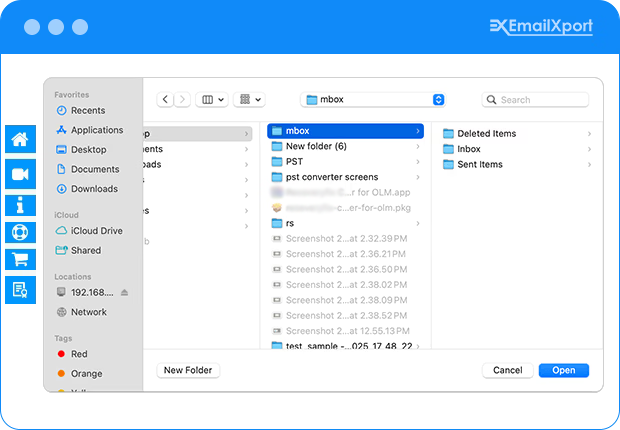This screenshot has width=620, height=430.
Task: Select the Sent Items folder
Action: (x=518, y=165)
